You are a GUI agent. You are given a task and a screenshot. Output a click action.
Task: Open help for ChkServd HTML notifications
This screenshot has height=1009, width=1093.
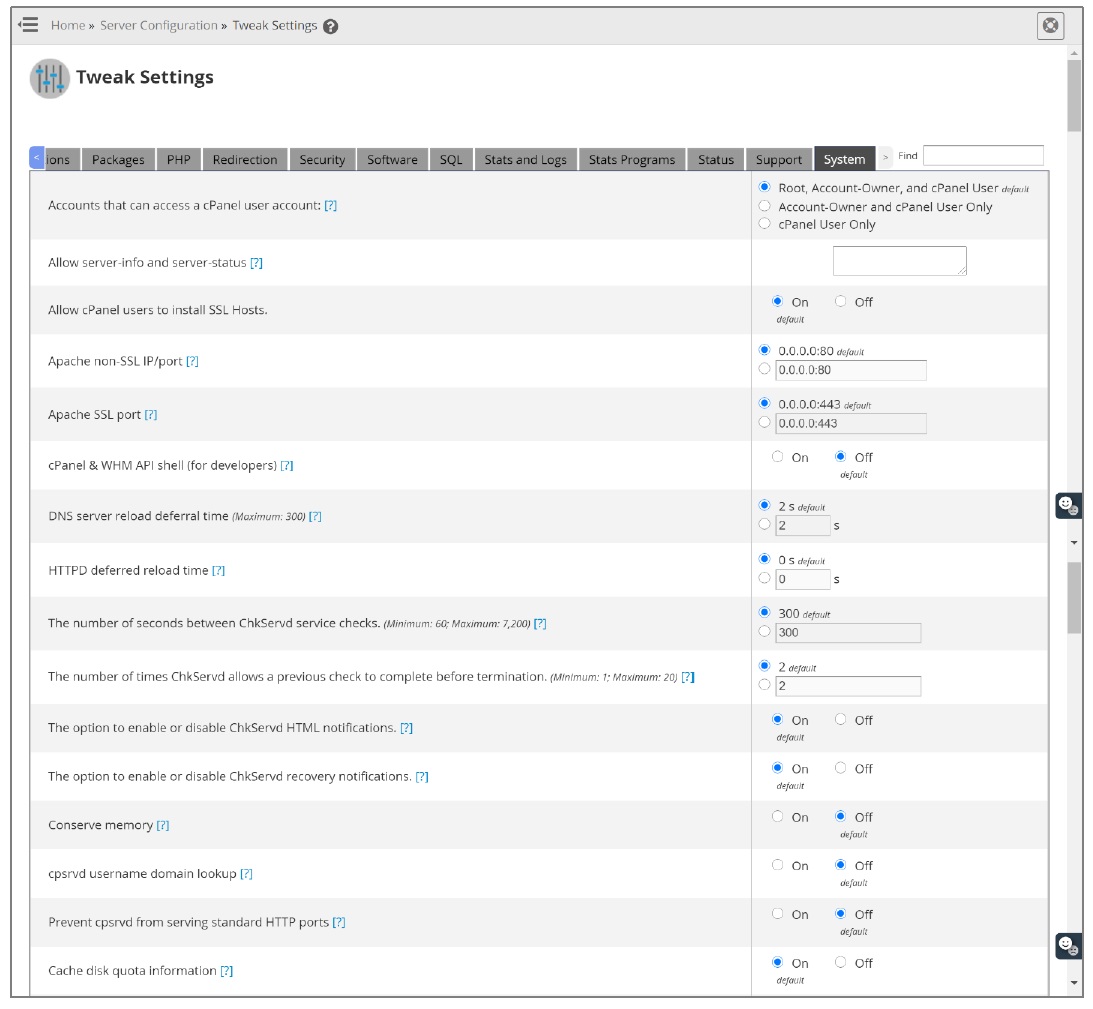(x=406, y=728)
